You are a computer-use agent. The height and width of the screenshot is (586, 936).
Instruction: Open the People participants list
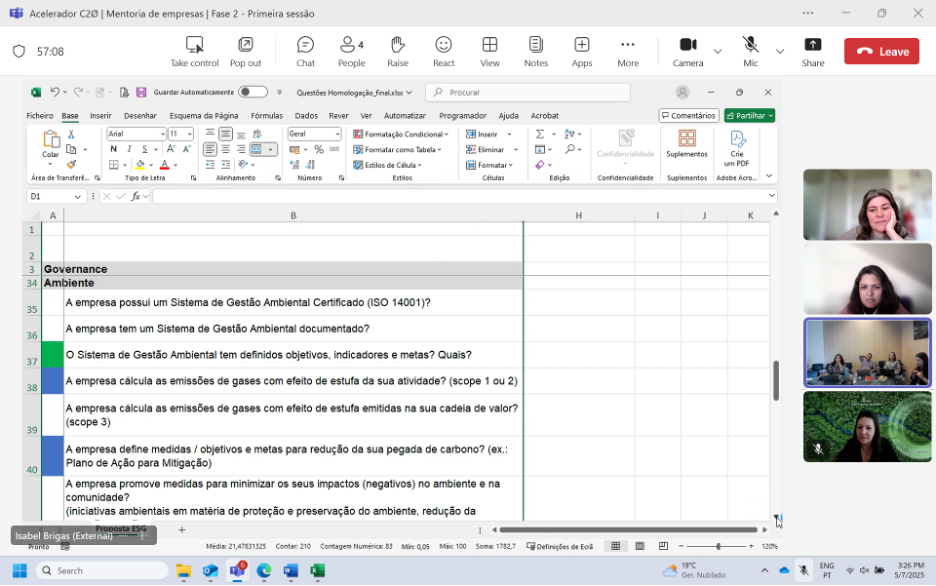coord(351,51)
